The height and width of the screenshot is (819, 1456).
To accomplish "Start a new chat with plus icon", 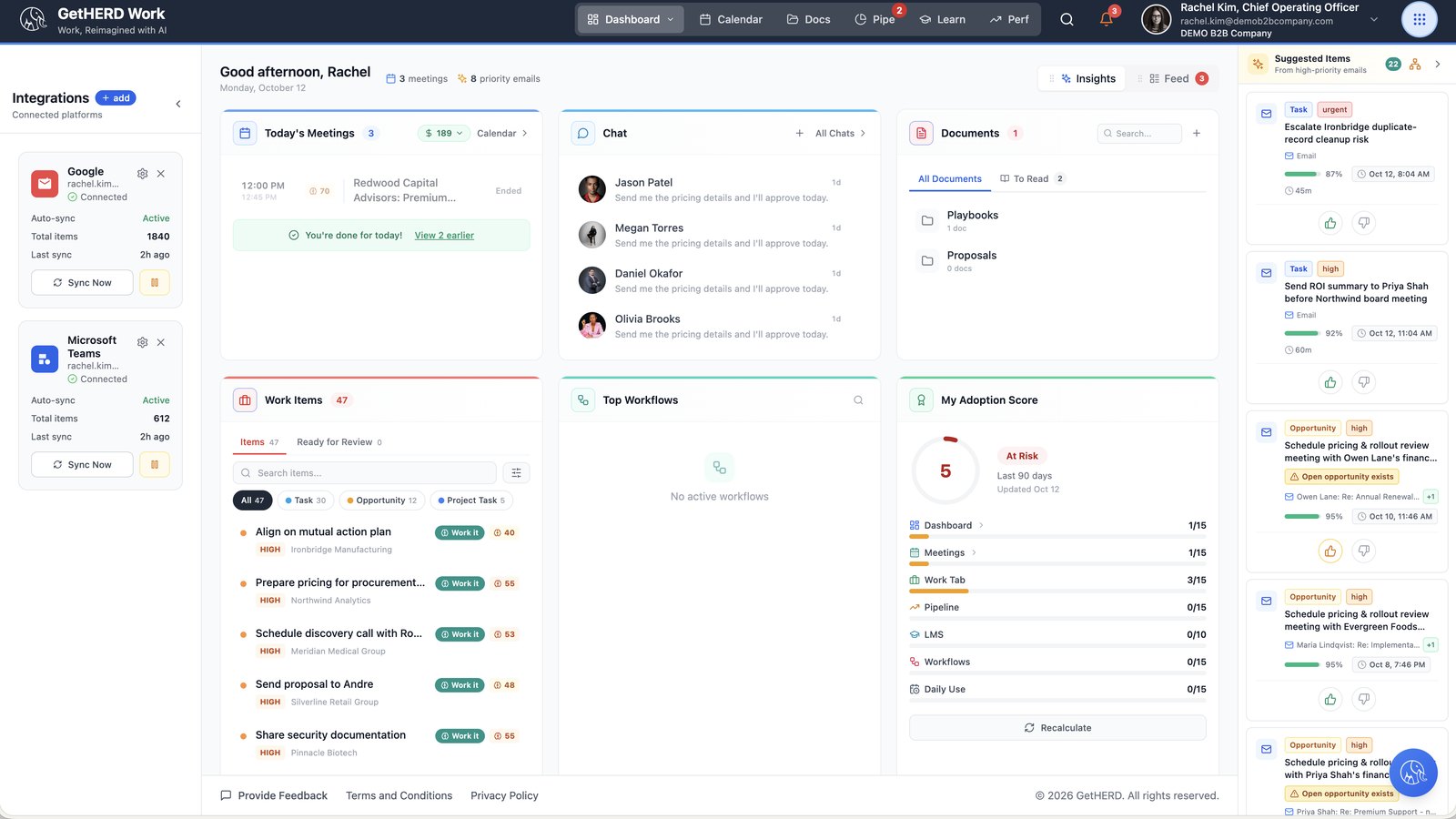I will (x=799, y=133).
